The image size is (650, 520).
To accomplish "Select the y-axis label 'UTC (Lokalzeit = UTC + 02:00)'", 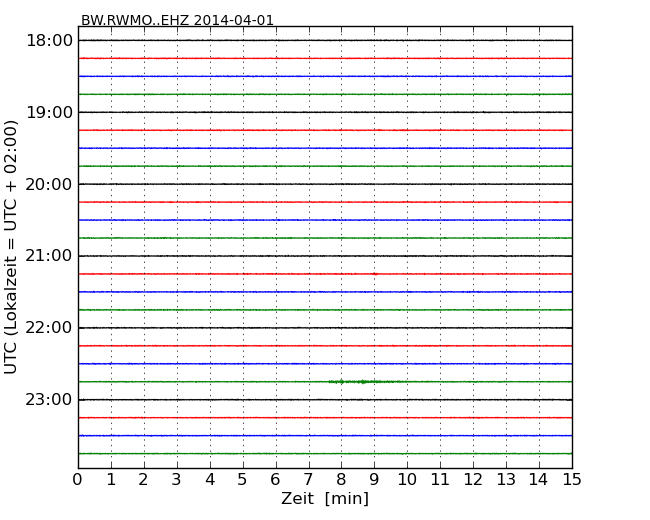I will point(11,247).
